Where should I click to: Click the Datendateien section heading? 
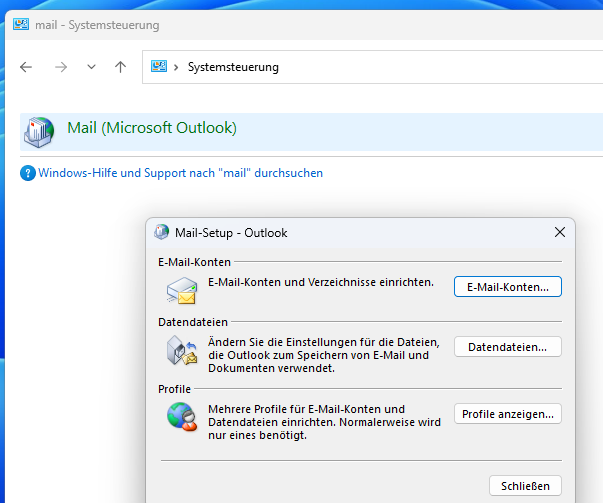tap(193, 322)
